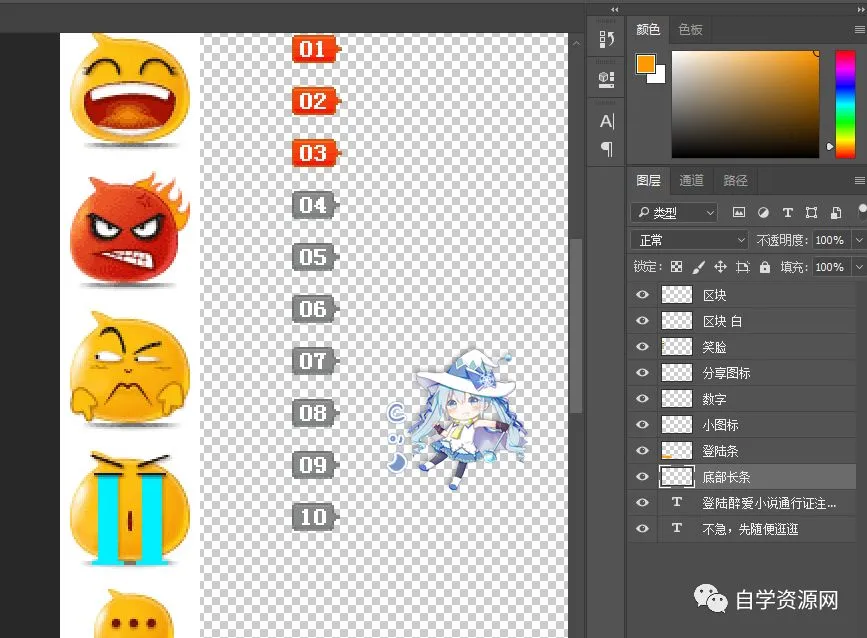This screenshot has width=867, height=638.
Task: Hide the 笑脸 layer
Action: pyautogui.click(x=642, y=347)
